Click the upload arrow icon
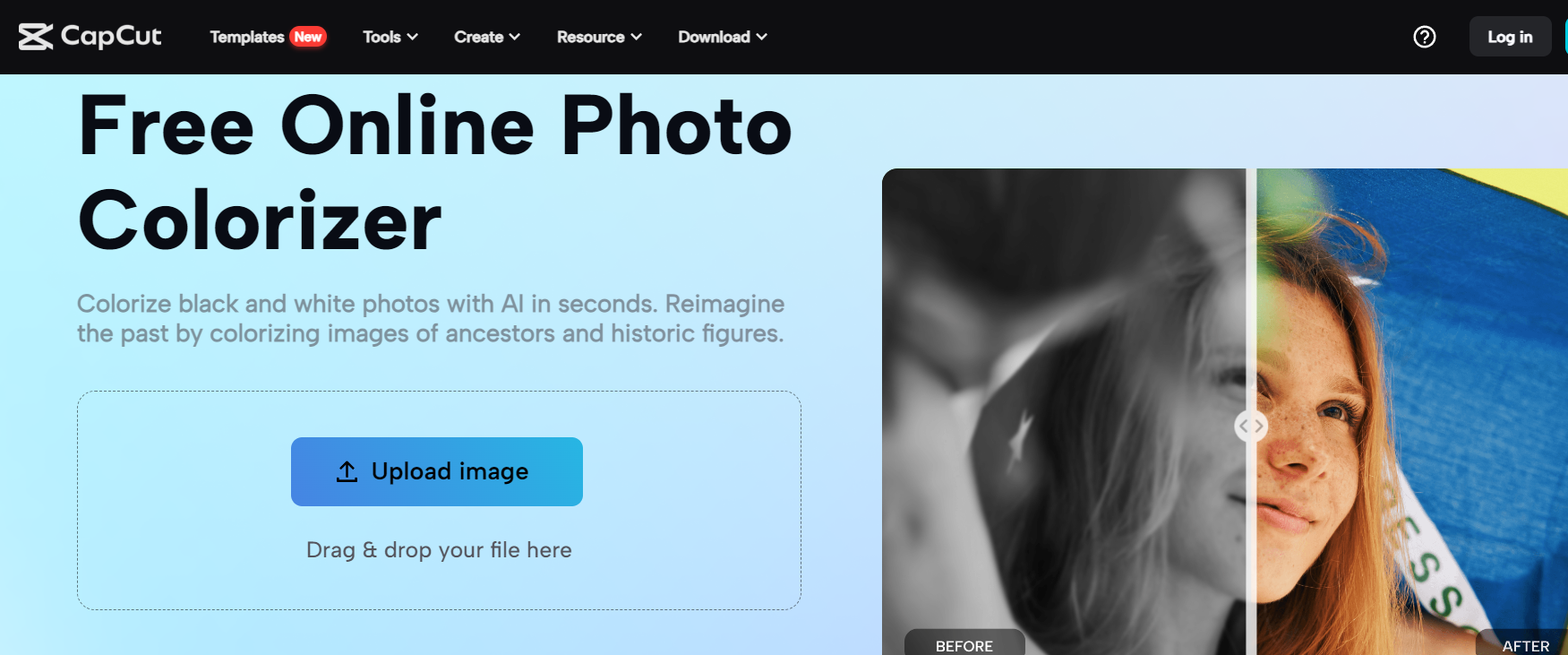 coord(347,471)
